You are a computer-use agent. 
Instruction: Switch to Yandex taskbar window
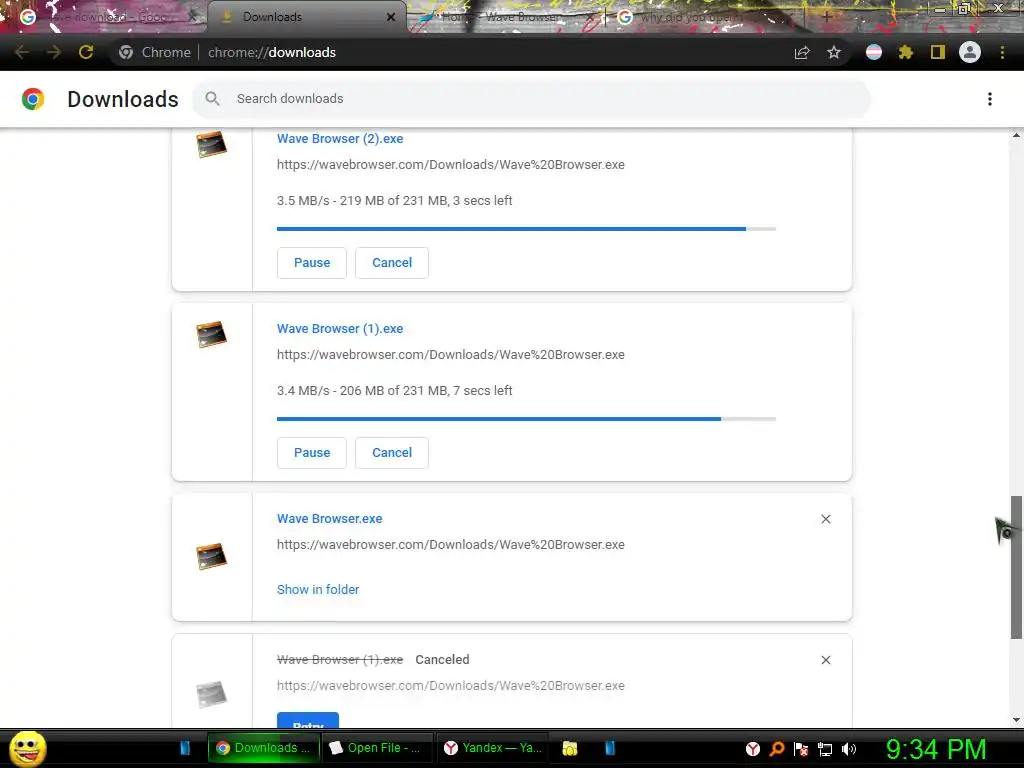coord(494,748)
